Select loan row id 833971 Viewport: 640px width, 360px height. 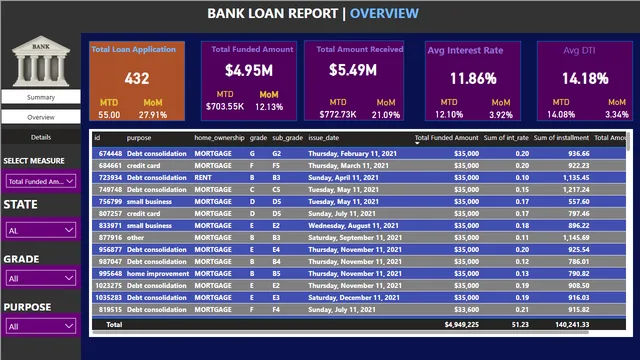[359, 225]
